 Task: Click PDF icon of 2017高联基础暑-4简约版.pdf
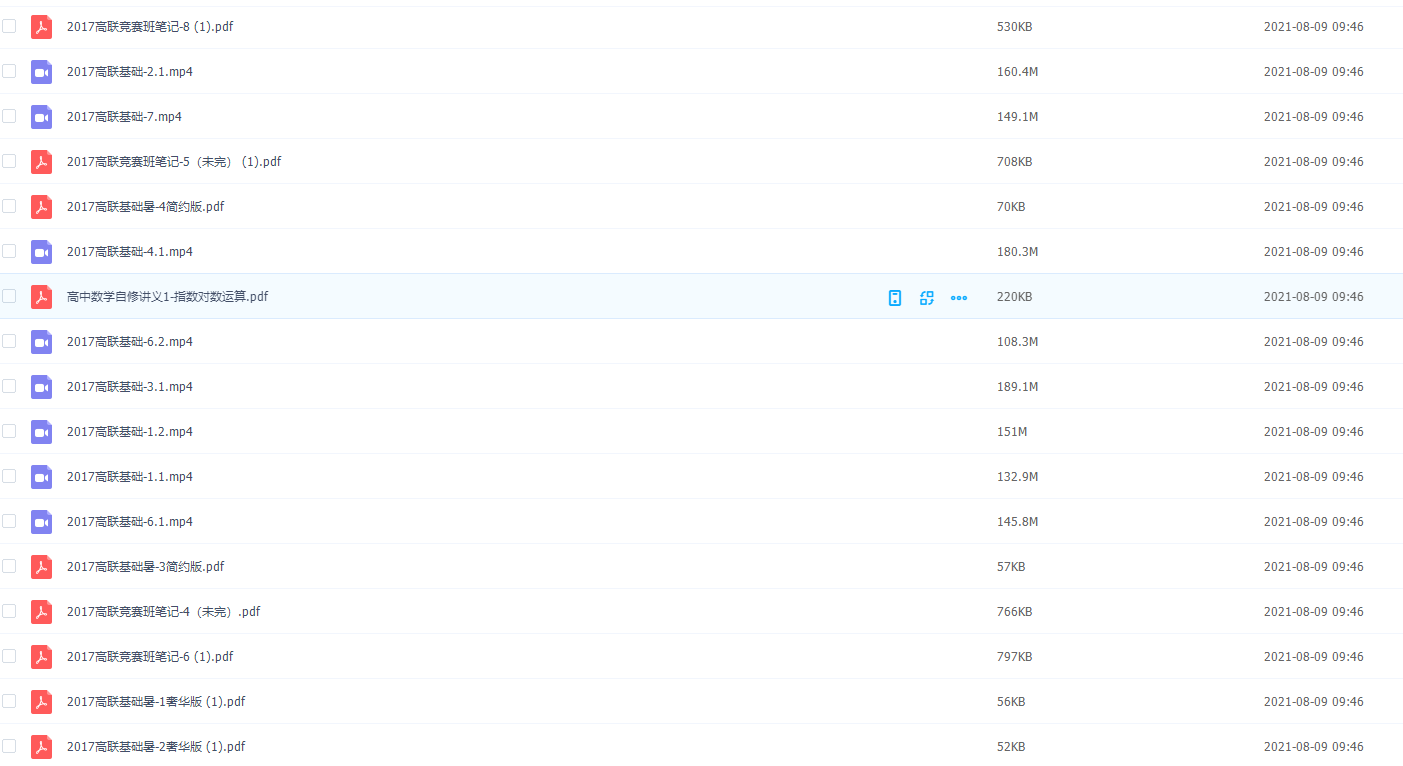41,207
